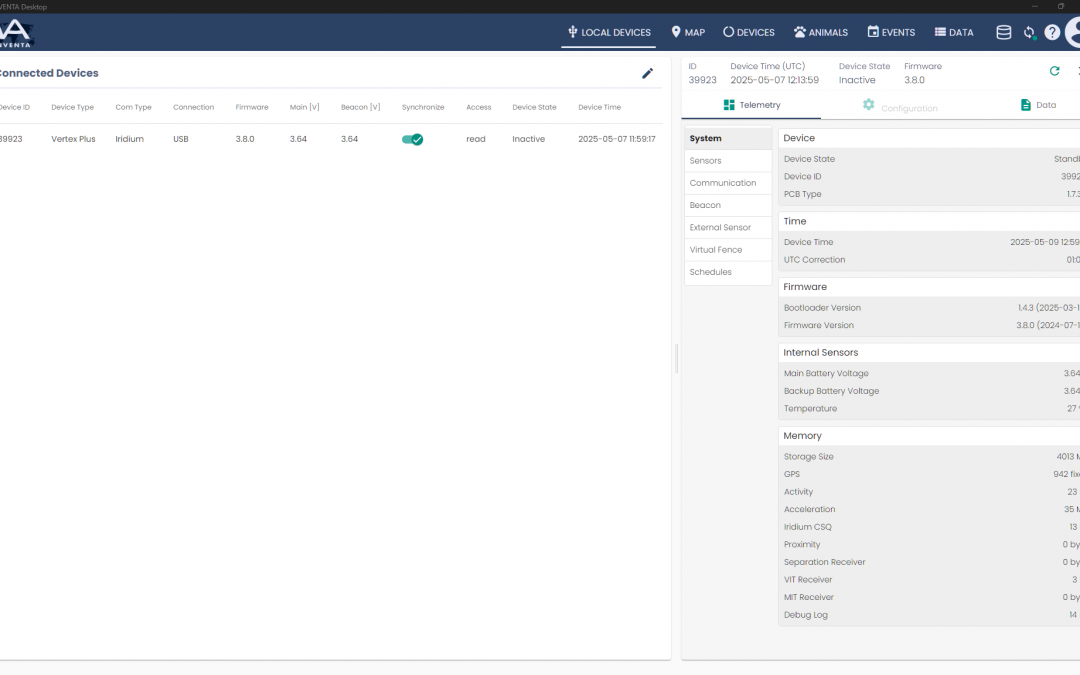Switch to the Data menu in navbar
Image resolution: width=1080 pixels, height=675 pixels.
pyautogui.click(x=953, y=32)
